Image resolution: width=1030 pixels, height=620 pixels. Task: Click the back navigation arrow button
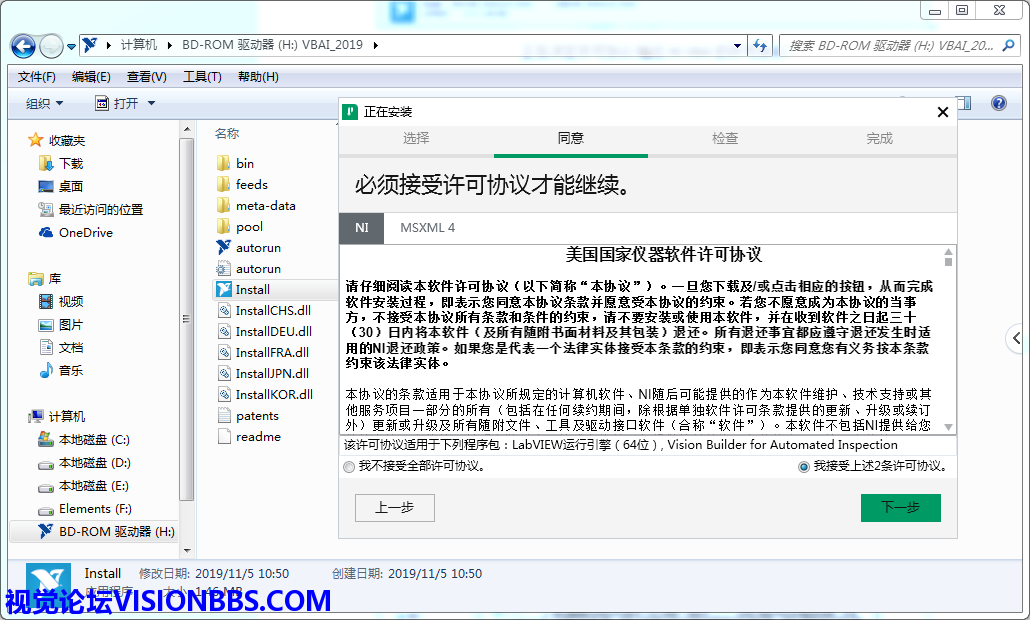[23, 46]
